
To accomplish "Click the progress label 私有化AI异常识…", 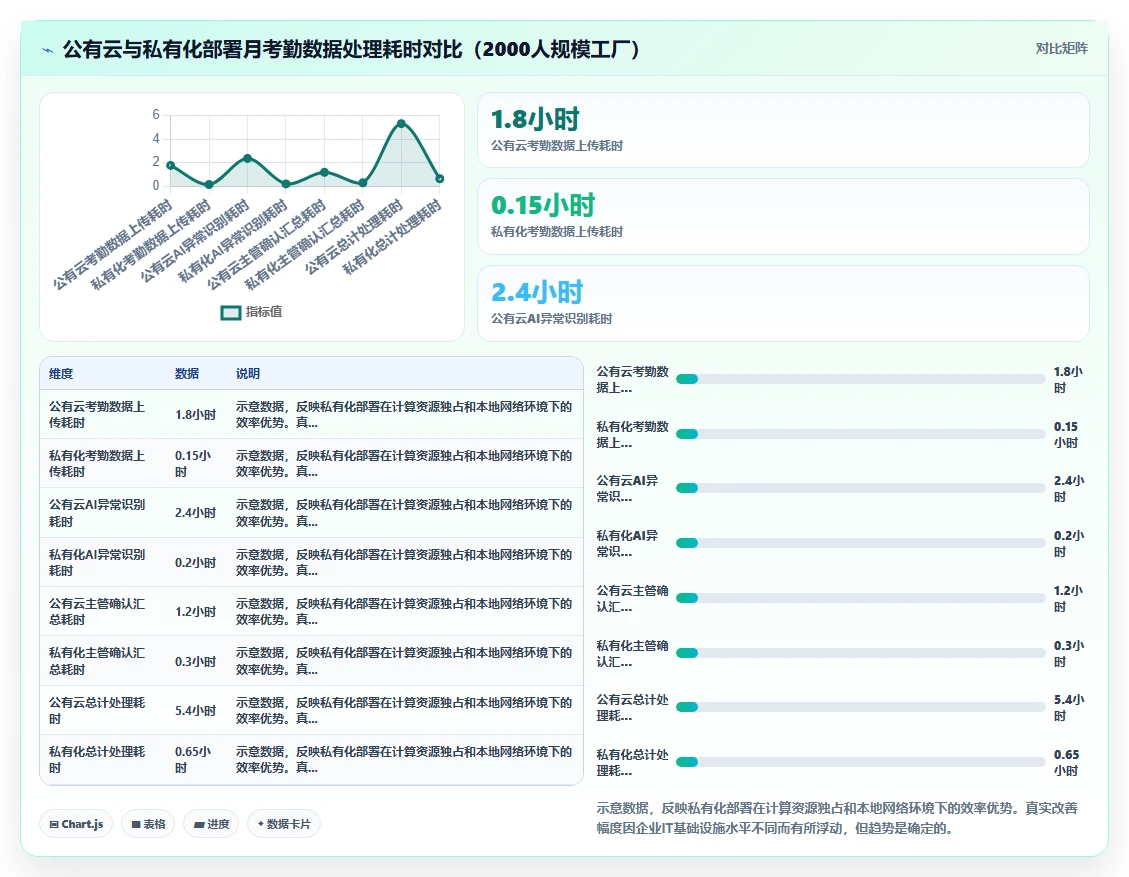I will click(627, 543).
